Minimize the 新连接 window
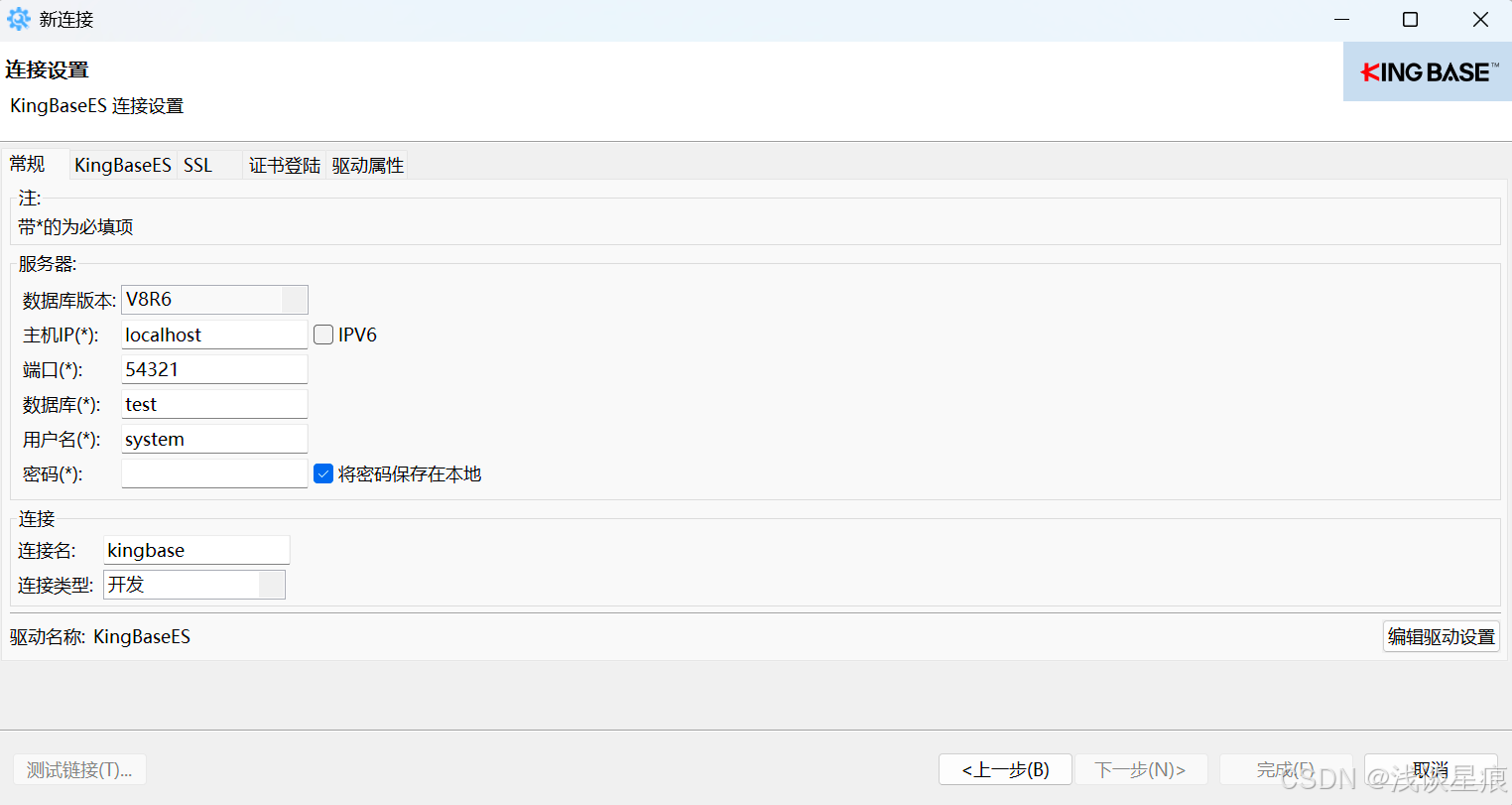1512x805 pixels. [x=1342, y=20]
